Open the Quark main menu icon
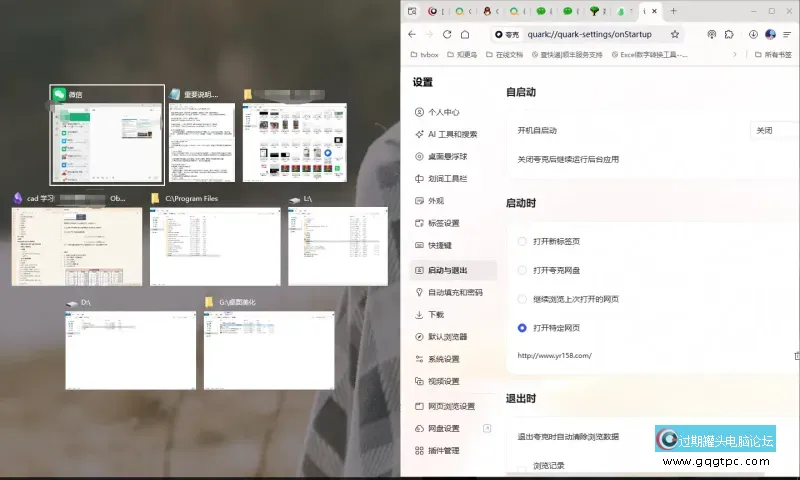 pos(787,34)
